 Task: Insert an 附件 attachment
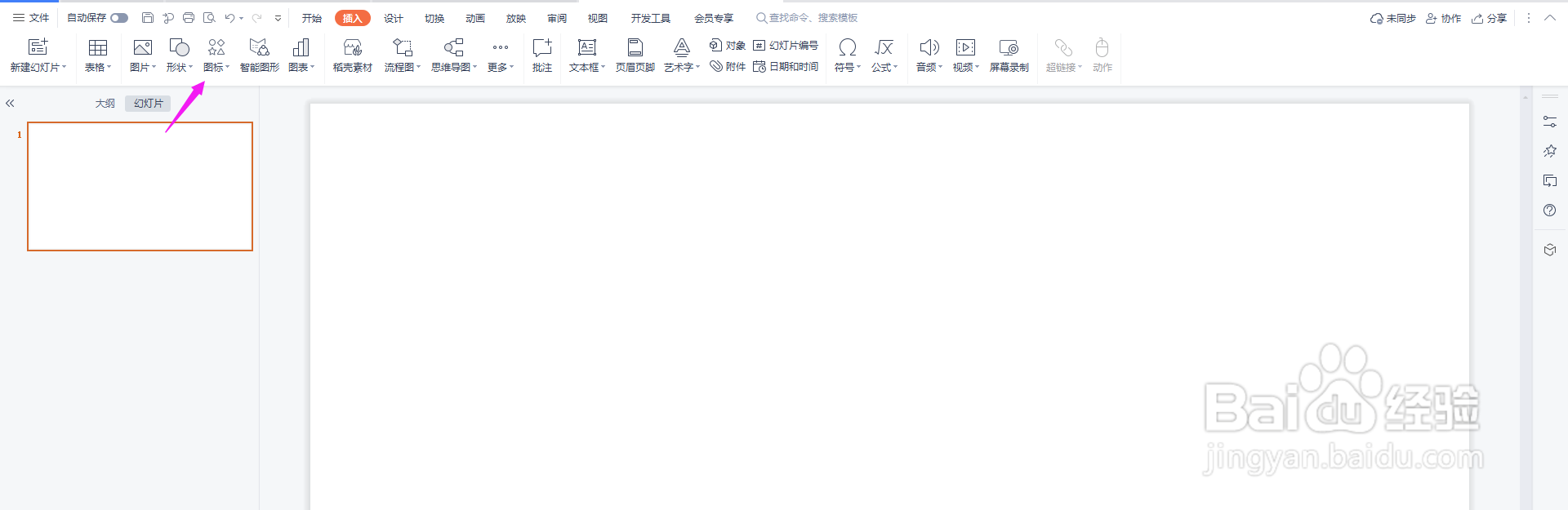[728, 67]
